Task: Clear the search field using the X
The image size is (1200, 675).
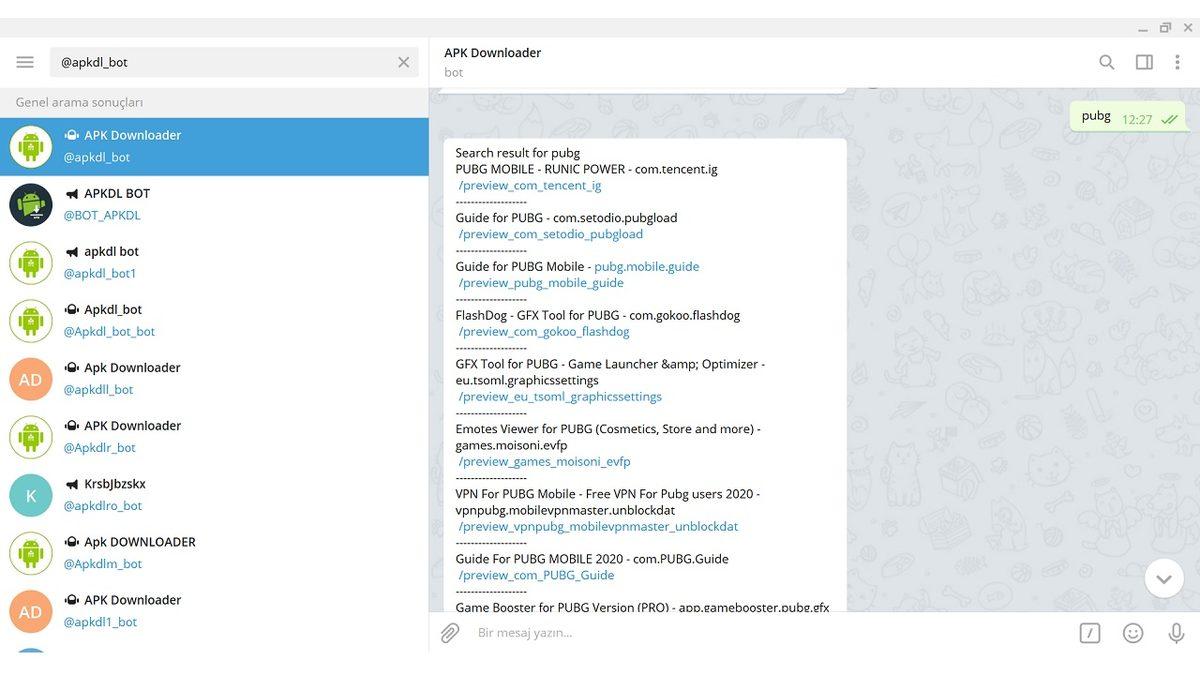Action: (403, 61)
